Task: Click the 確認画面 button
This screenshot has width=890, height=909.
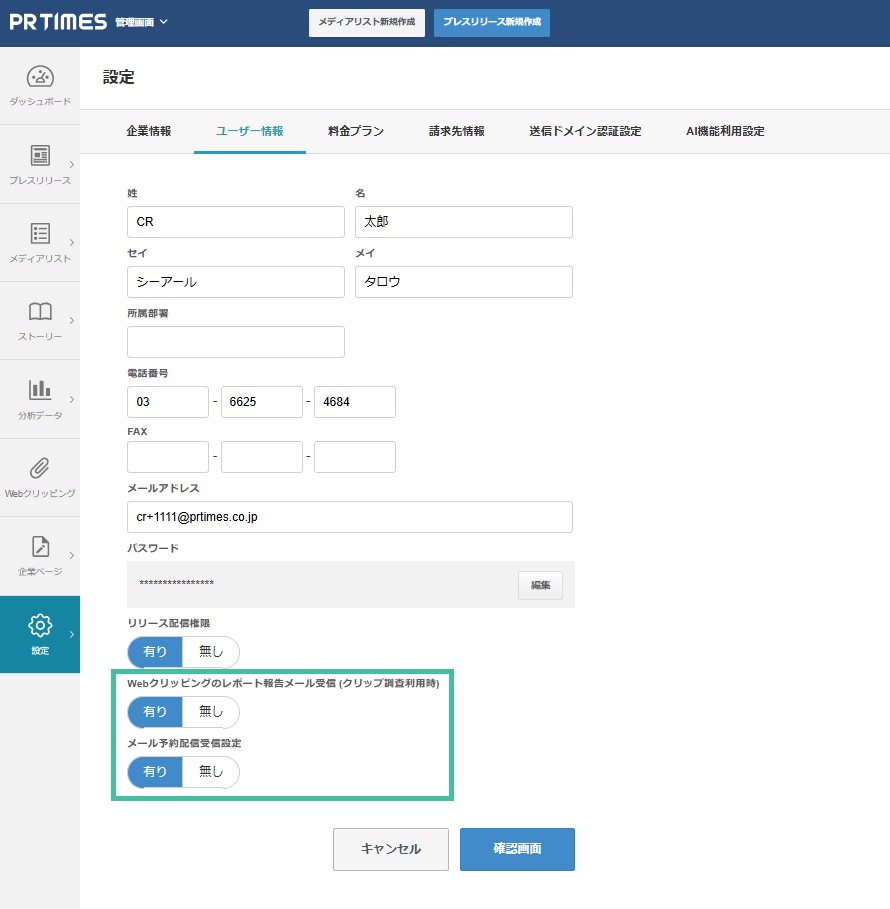Action: (x=517, y=849)
